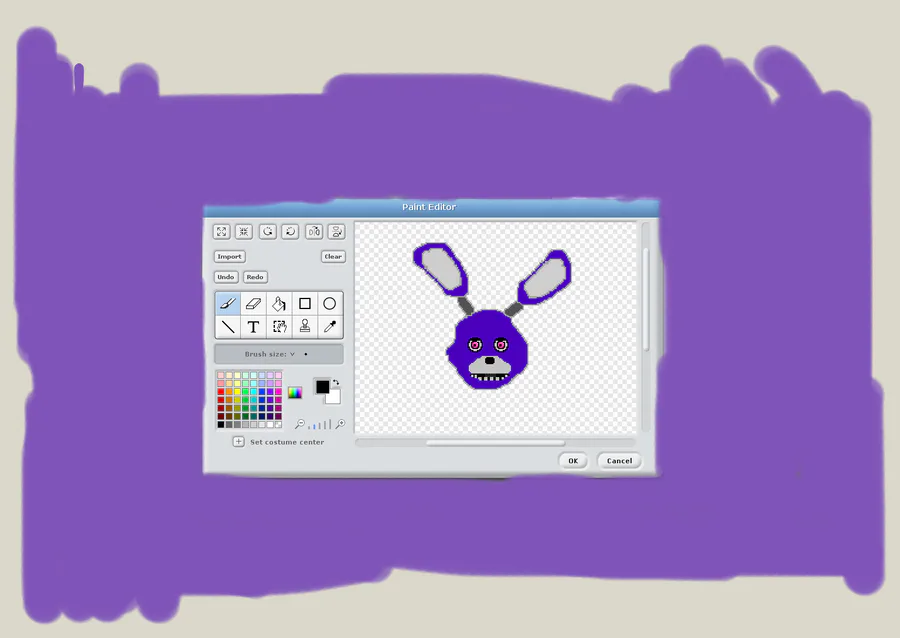Viewport: 900px width, 638px height.
Task: Click the Grow (enlarge) costume icon
Action: (222, 231)
